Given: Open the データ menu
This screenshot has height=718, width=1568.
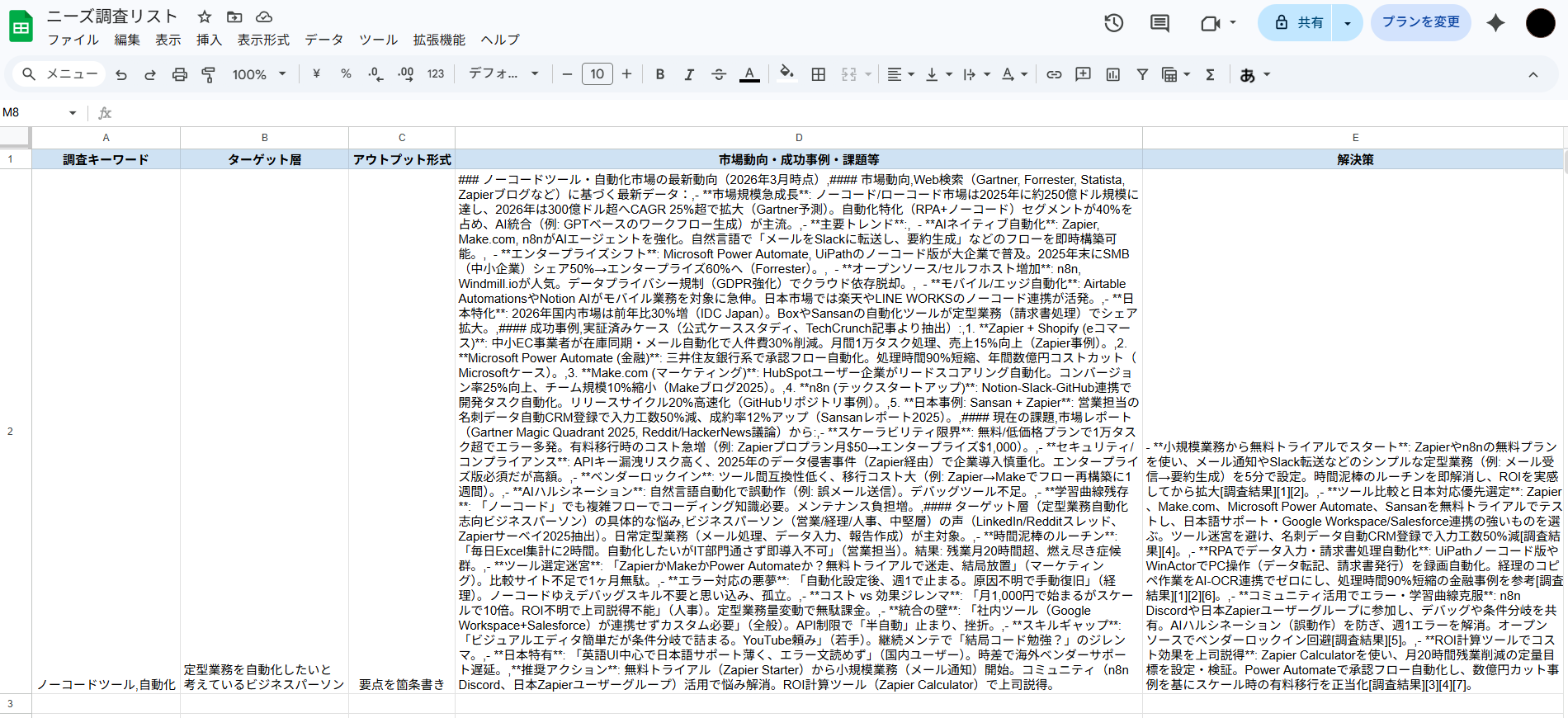Looking at the screenshot, I should click(x=324, y=40).
